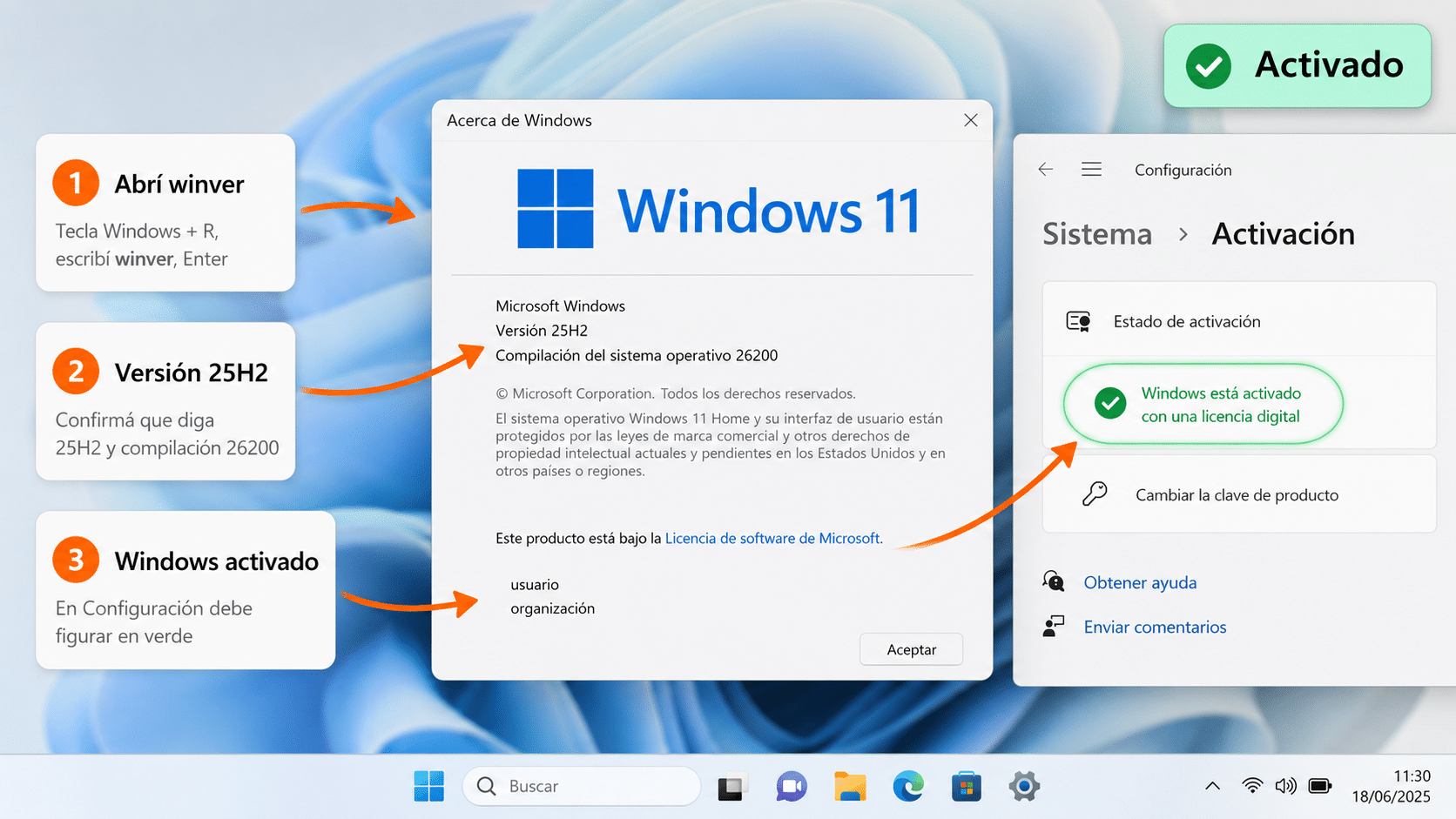1456x819 pixels.
Task: Click the Aceptar button in Acerca de Windows
Action: click(x=911, y=649)
